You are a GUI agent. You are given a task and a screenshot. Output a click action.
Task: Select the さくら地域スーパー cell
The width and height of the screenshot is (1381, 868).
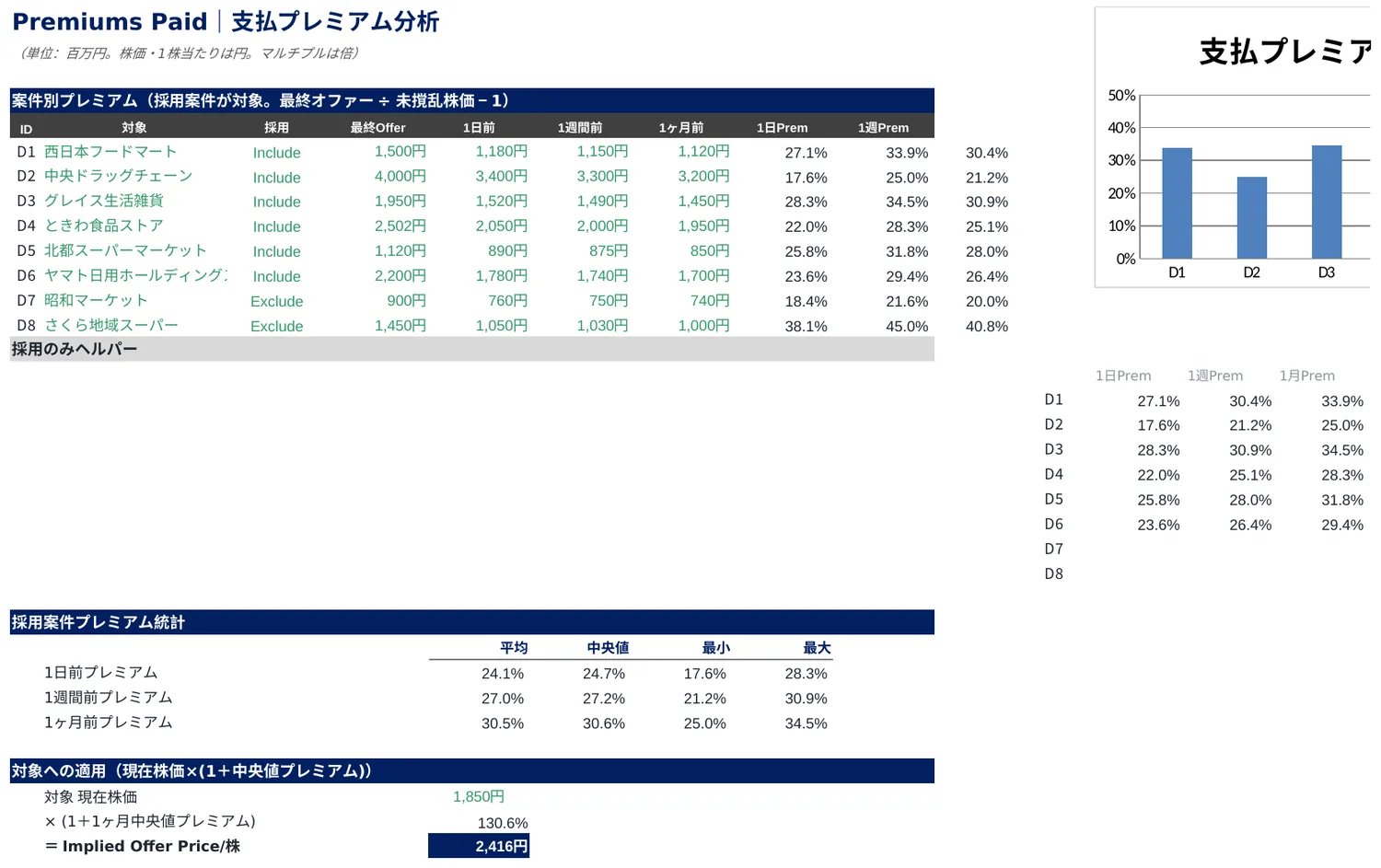[x=111, y=325]
